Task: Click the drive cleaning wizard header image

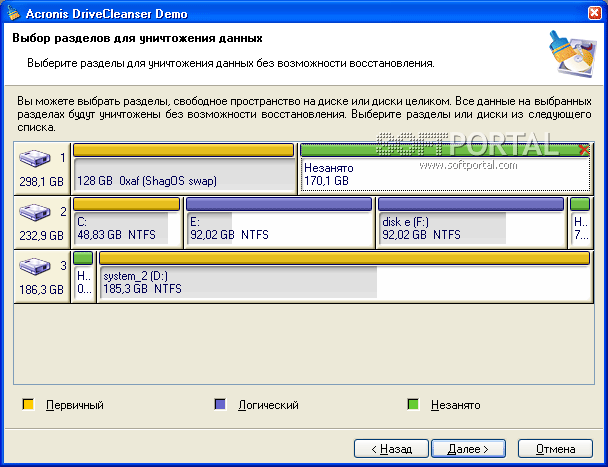Action: click(x=572, y=54)
